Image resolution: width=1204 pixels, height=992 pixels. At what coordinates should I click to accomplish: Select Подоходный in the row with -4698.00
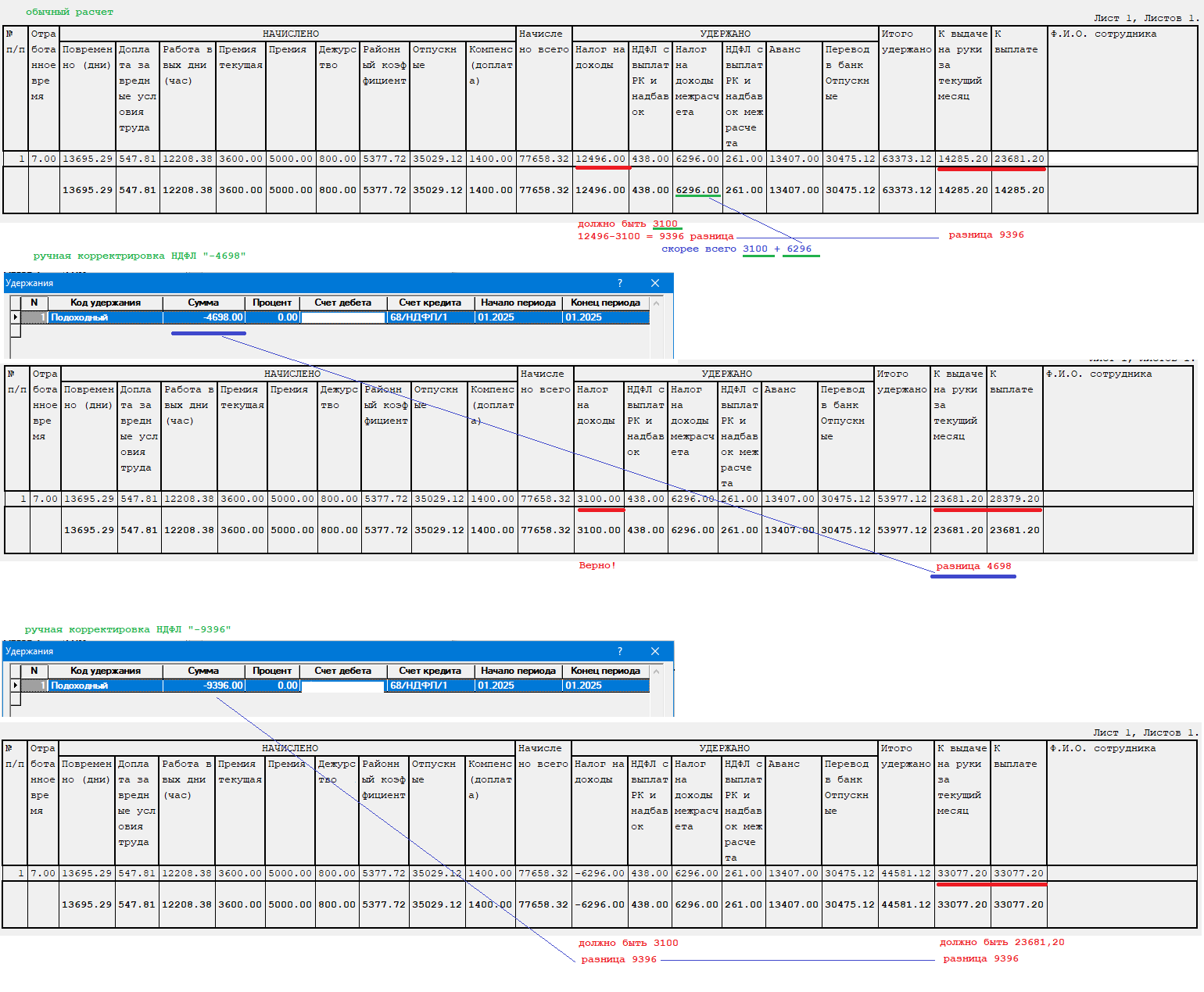pyautogui.click(x=106, y=317)
